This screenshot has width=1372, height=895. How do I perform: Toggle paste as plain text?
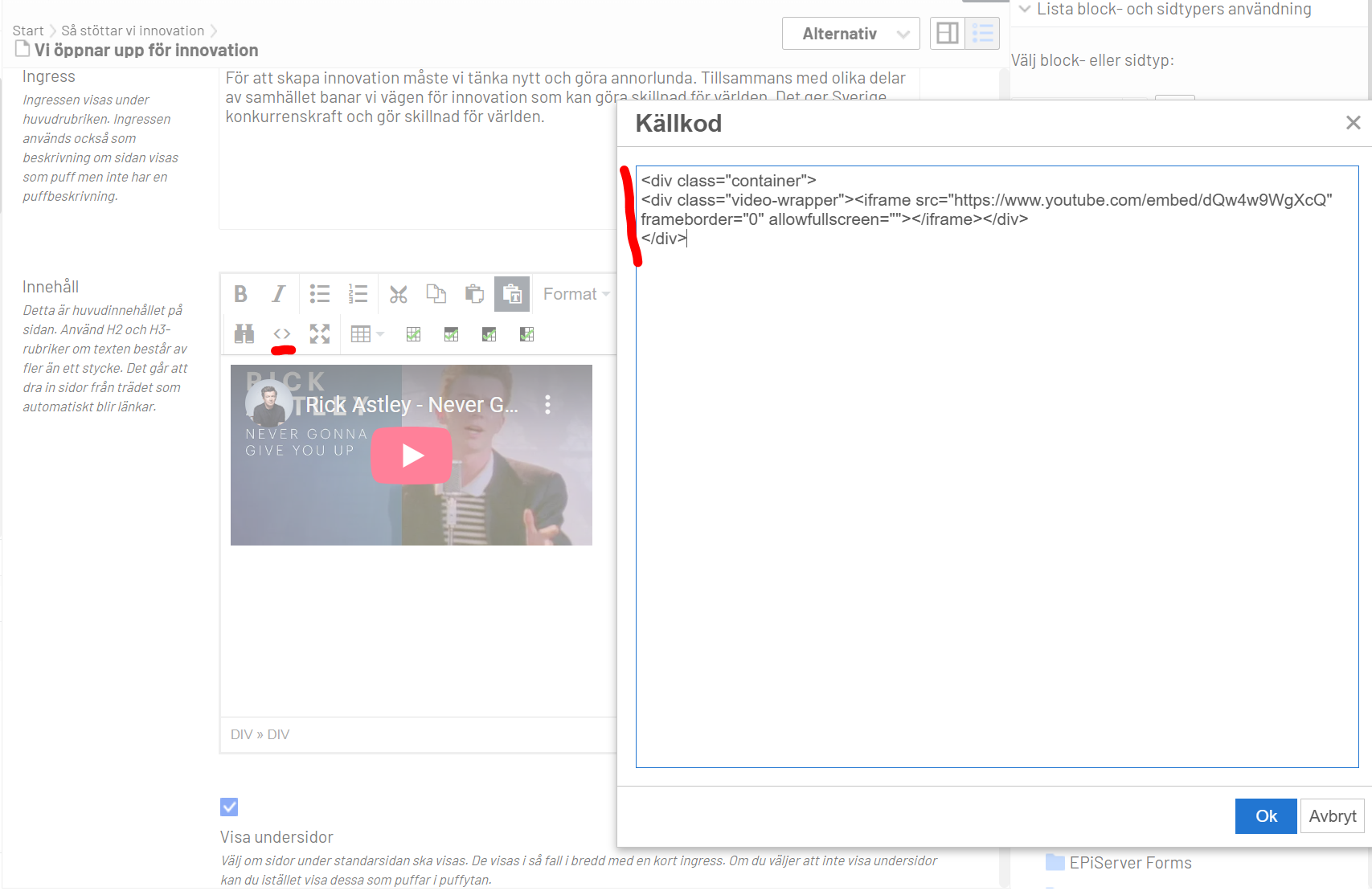(511, 294)
